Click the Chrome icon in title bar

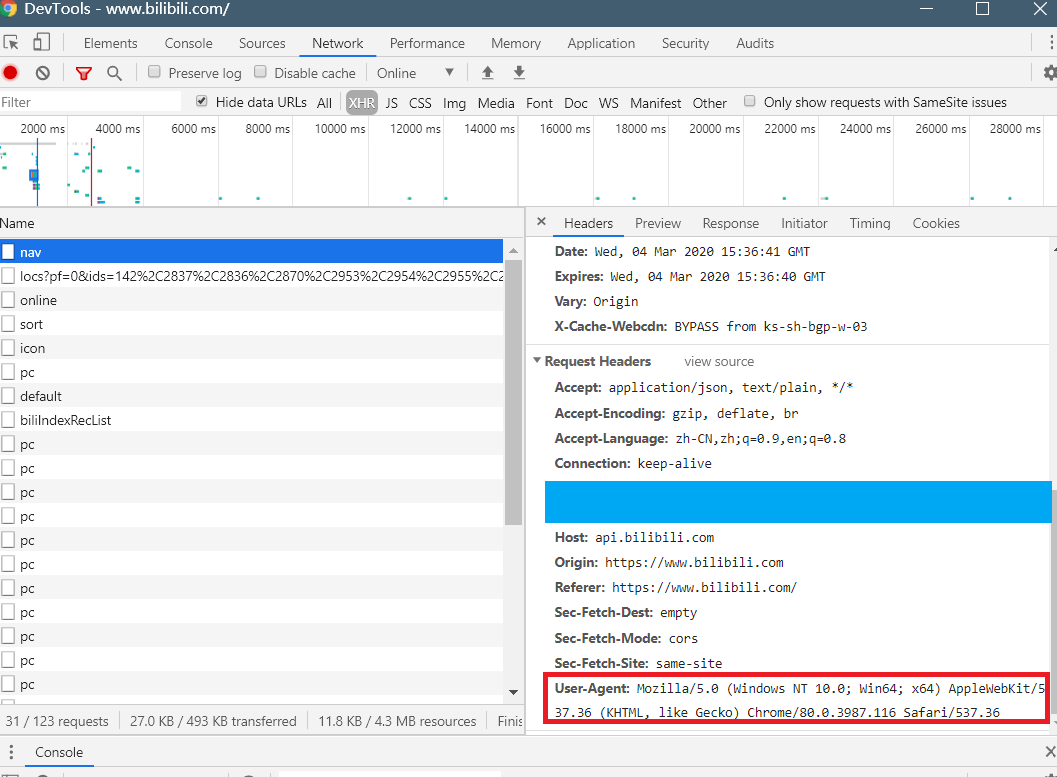point(9,8)
